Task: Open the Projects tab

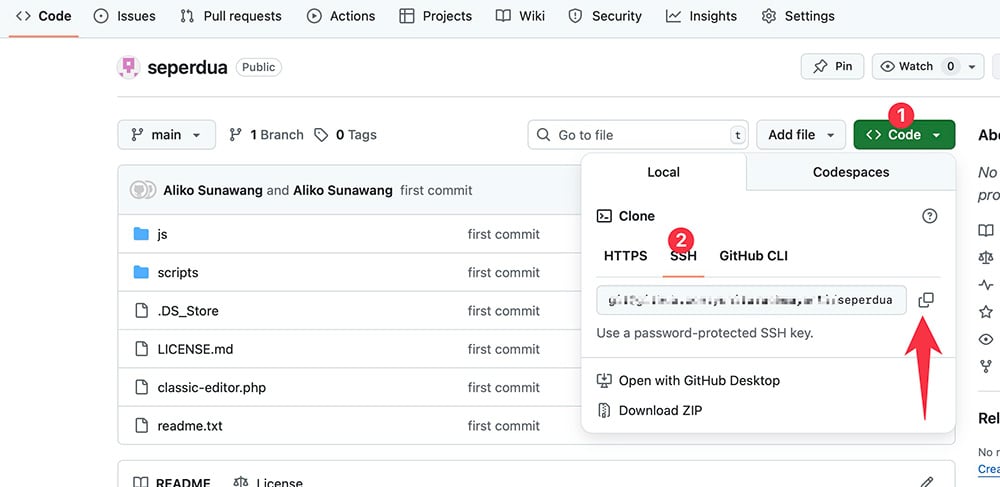Action: pos(436,16)
